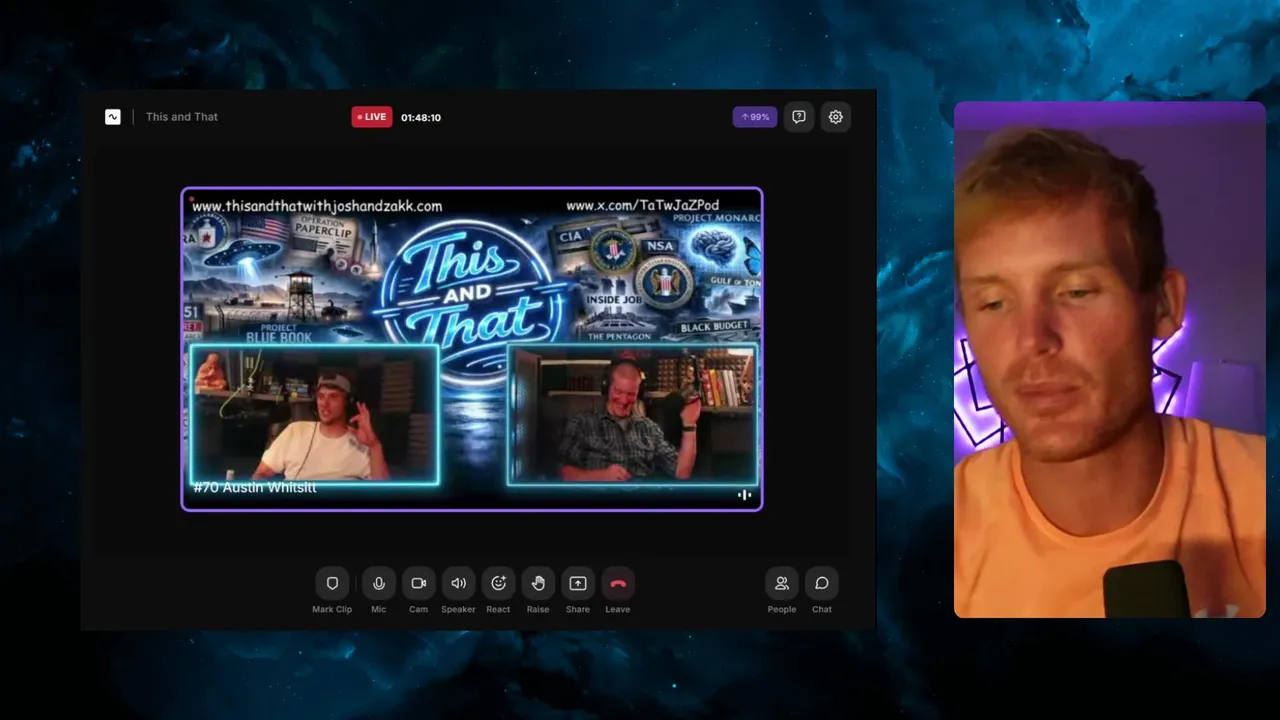This screenshot has height=720, width=1280.
Task: Turn off camera with Cam button
Action: (x=418, y=583)
